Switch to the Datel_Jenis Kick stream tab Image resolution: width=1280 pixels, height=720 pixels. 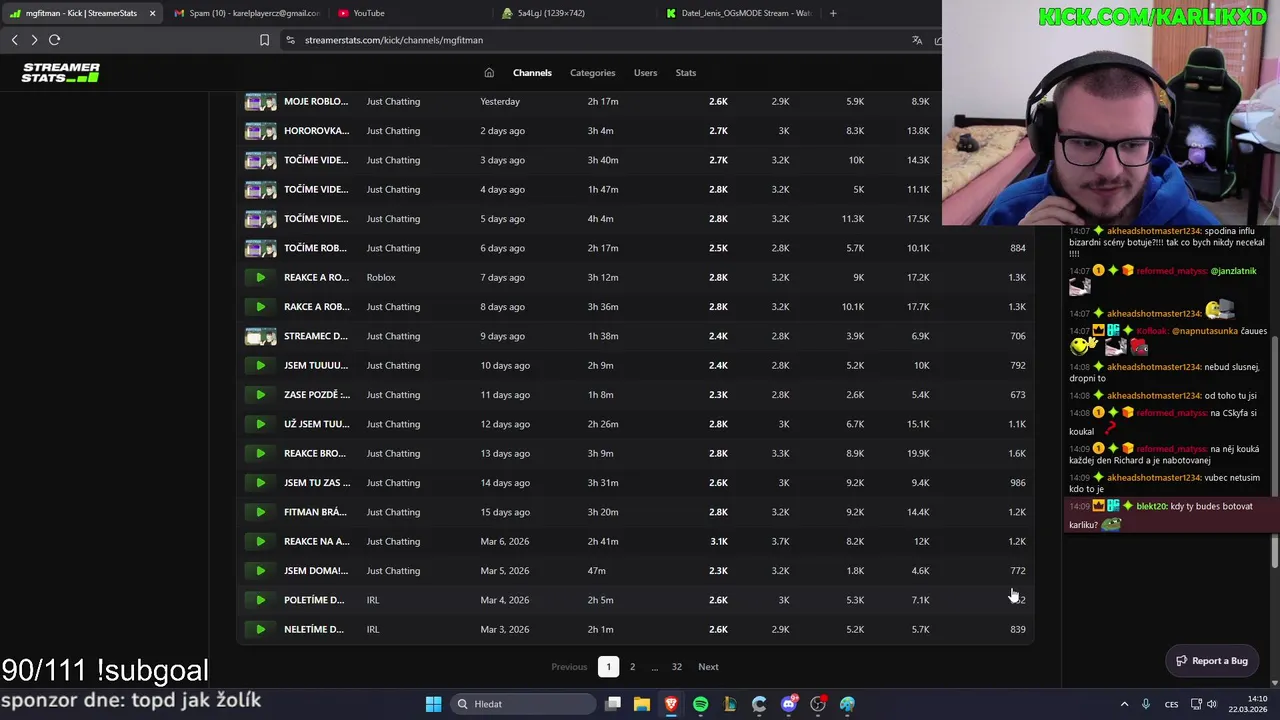coord(738,13)
